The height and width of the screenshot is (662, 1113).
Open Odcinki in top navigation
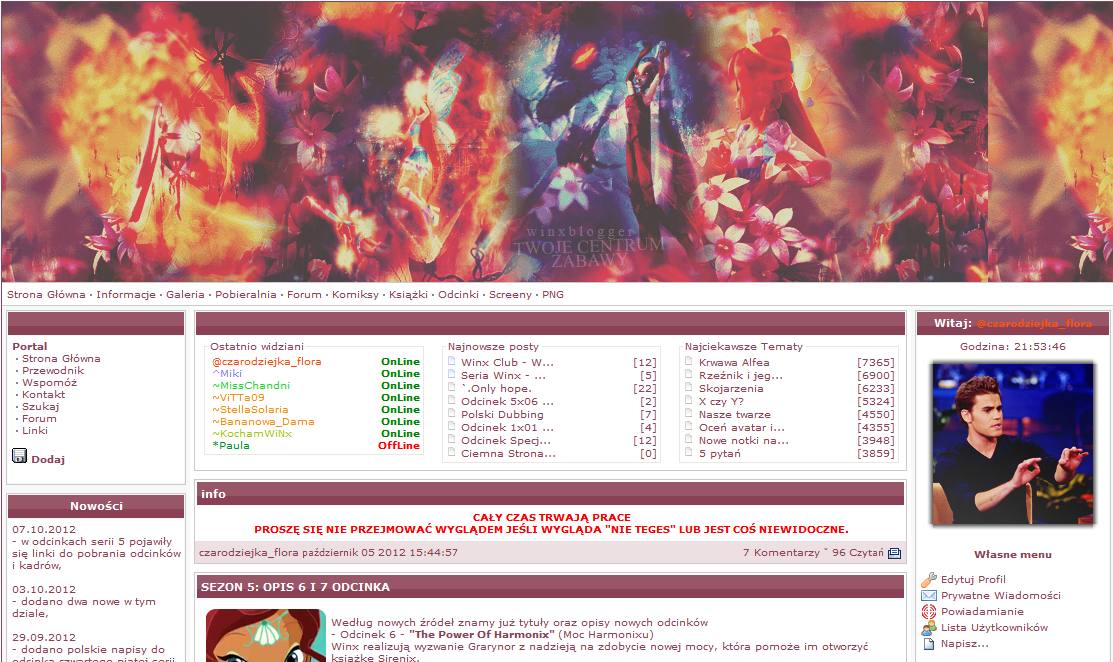459,294
